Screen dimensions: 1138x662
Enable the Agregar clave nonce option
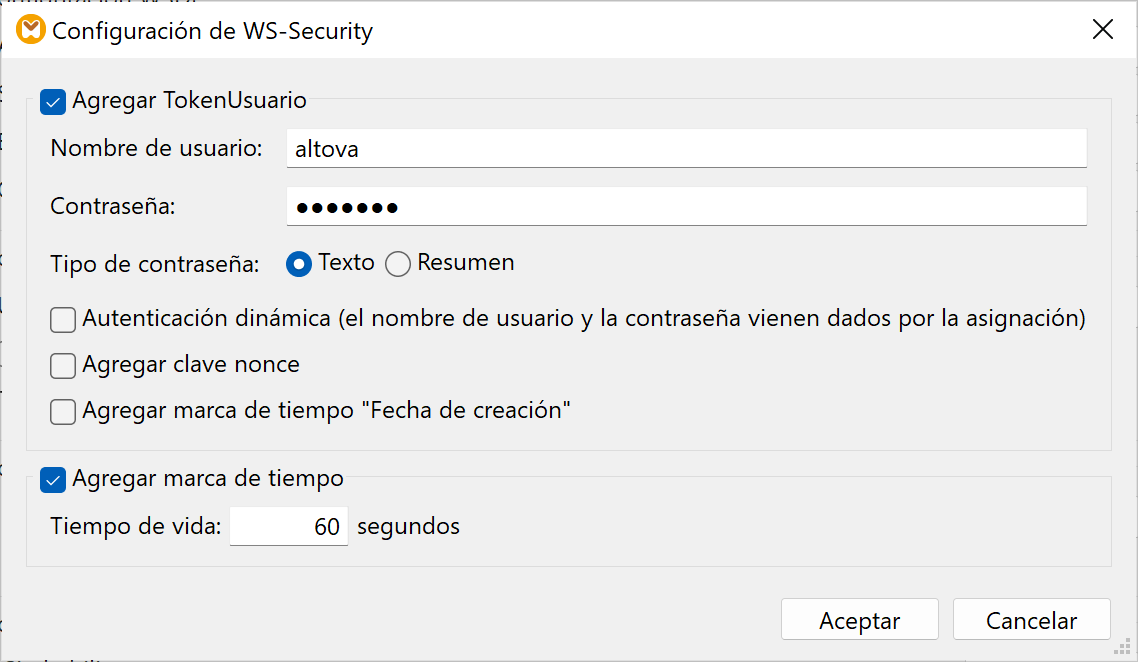62,365
